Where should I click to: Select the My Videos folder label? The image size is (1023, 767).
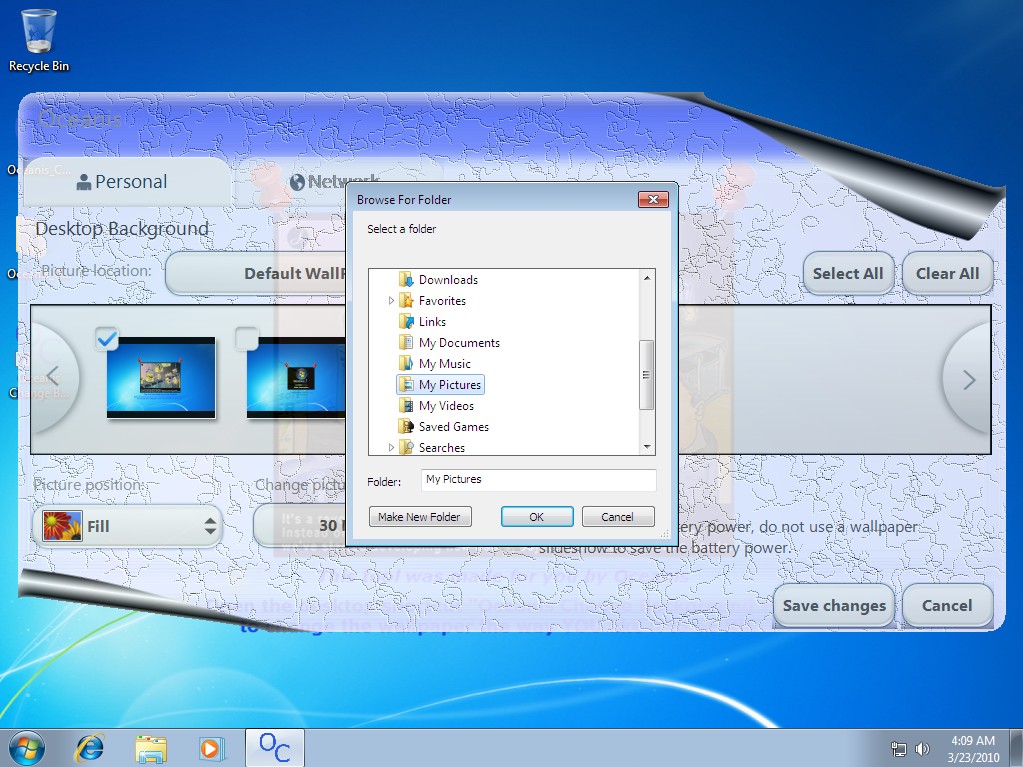(446, 406)
